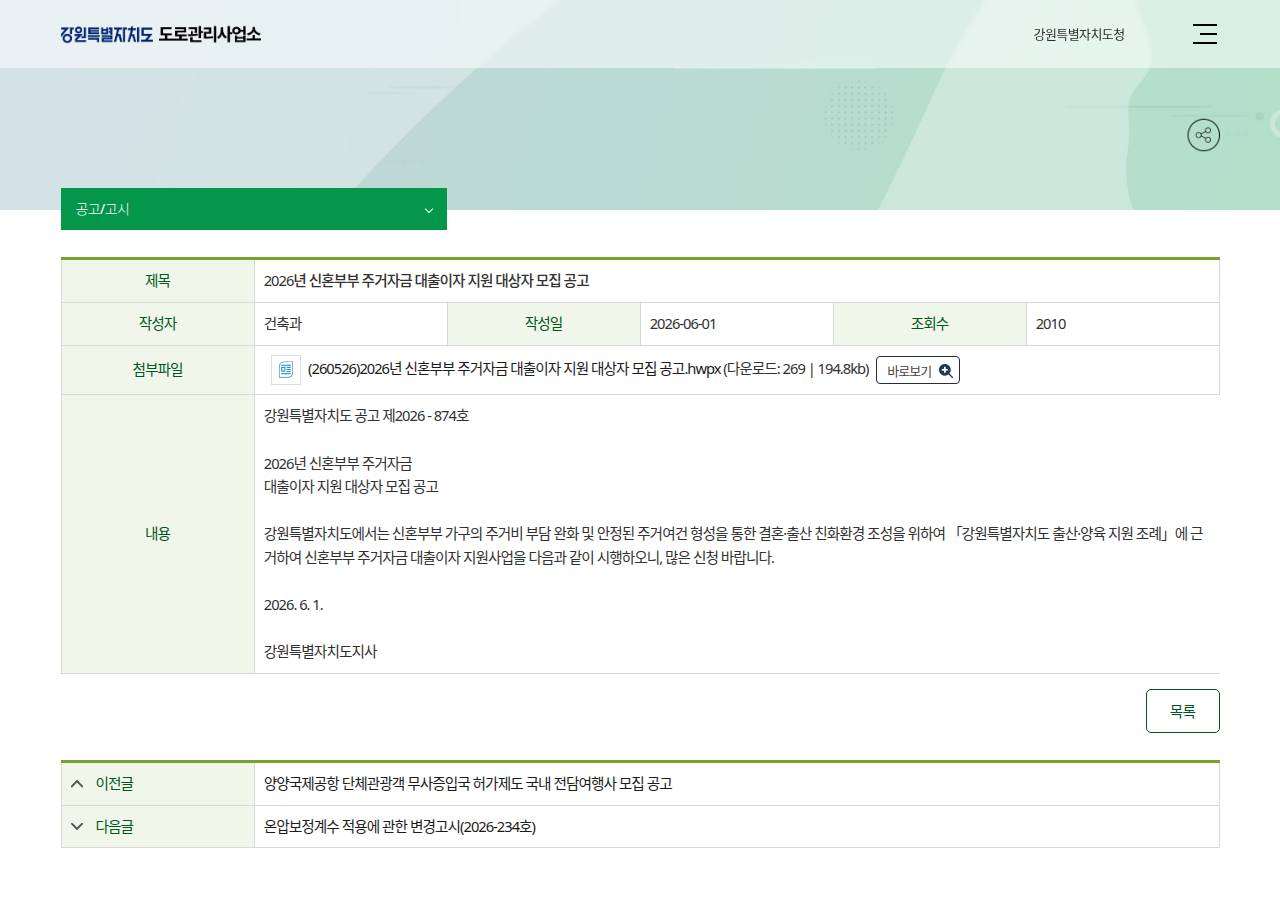The width and height of the screenshot is (1280, 900).
Task: Click the 강원특별자치도 도로관리사업소 logo
Action: 160,34
